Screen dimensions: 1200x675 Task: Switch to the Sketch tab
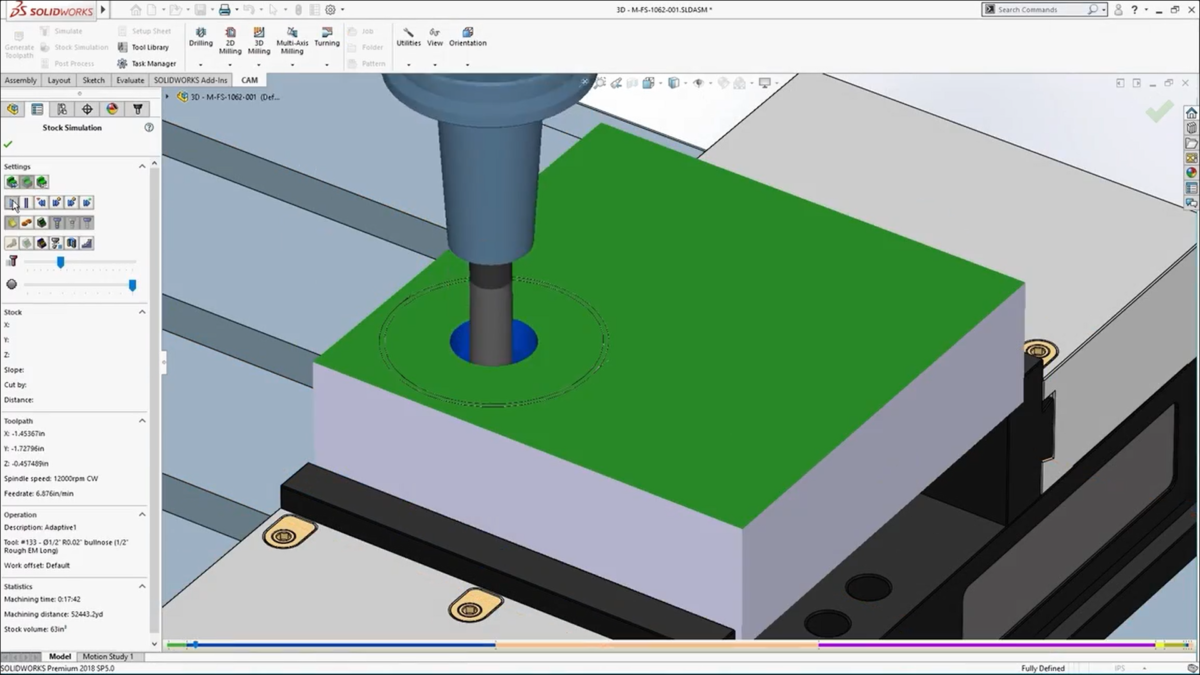[x=93, y=80]
